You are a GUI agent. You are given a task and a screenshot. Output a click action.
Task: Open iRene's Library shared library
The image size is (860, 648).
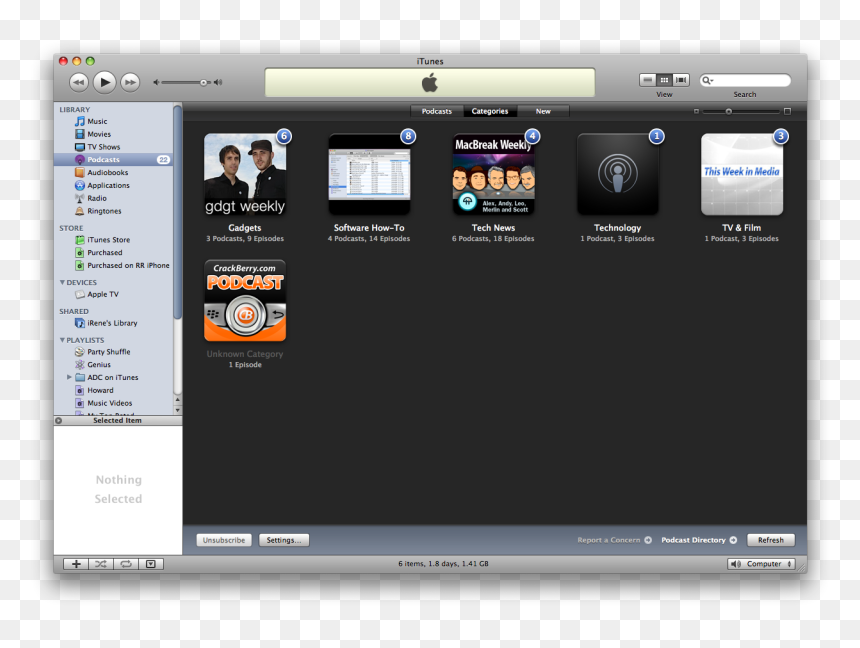(112, 323)
